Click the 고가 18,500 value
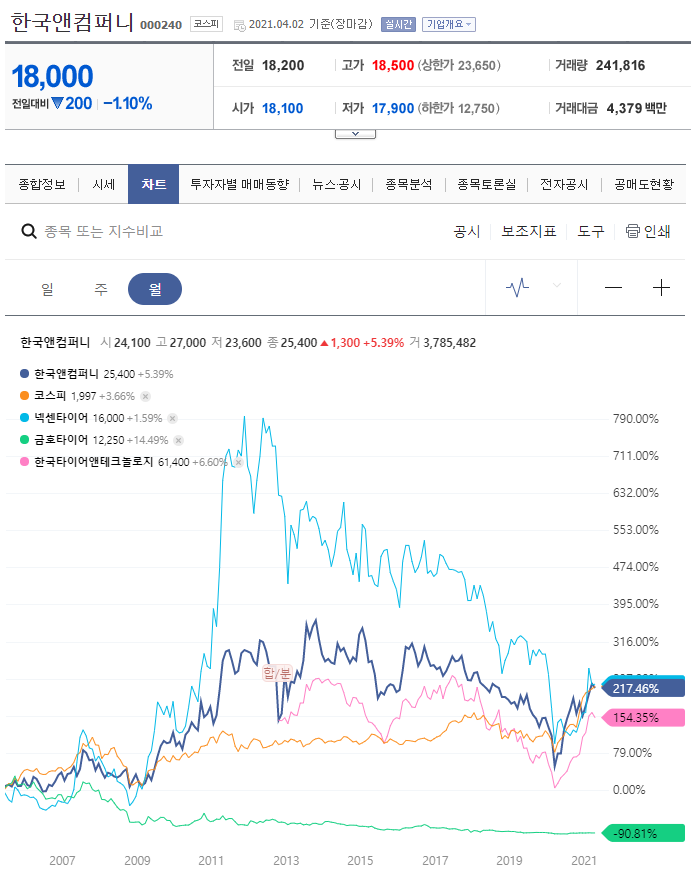 [x=393, y=66]
